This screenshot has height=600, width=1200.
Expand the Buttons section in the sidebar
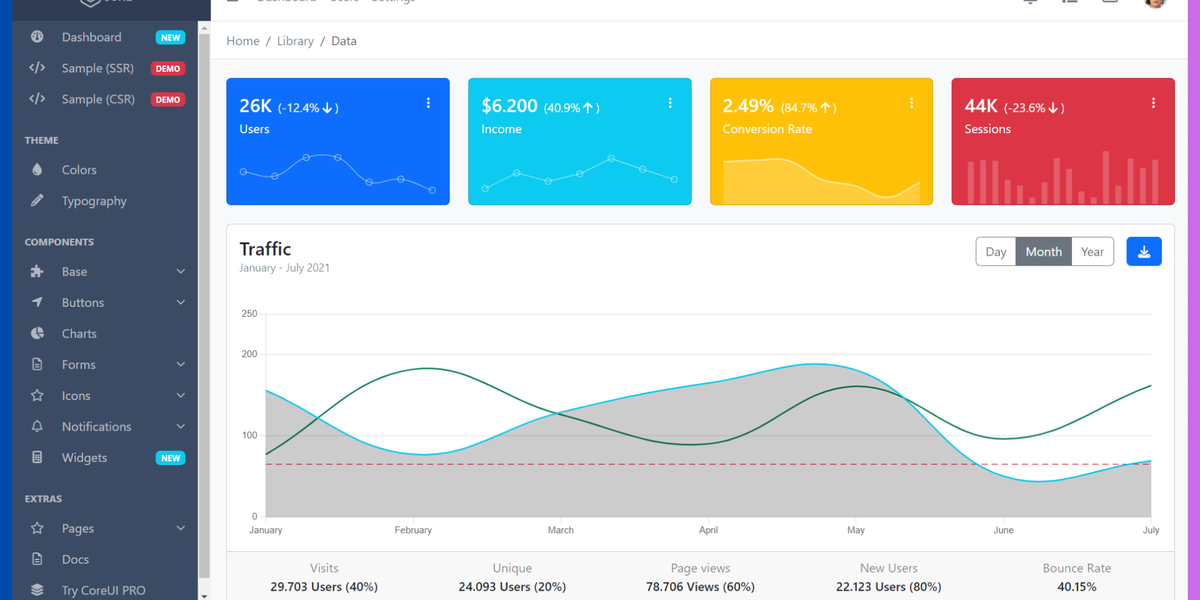pos(84,302)
